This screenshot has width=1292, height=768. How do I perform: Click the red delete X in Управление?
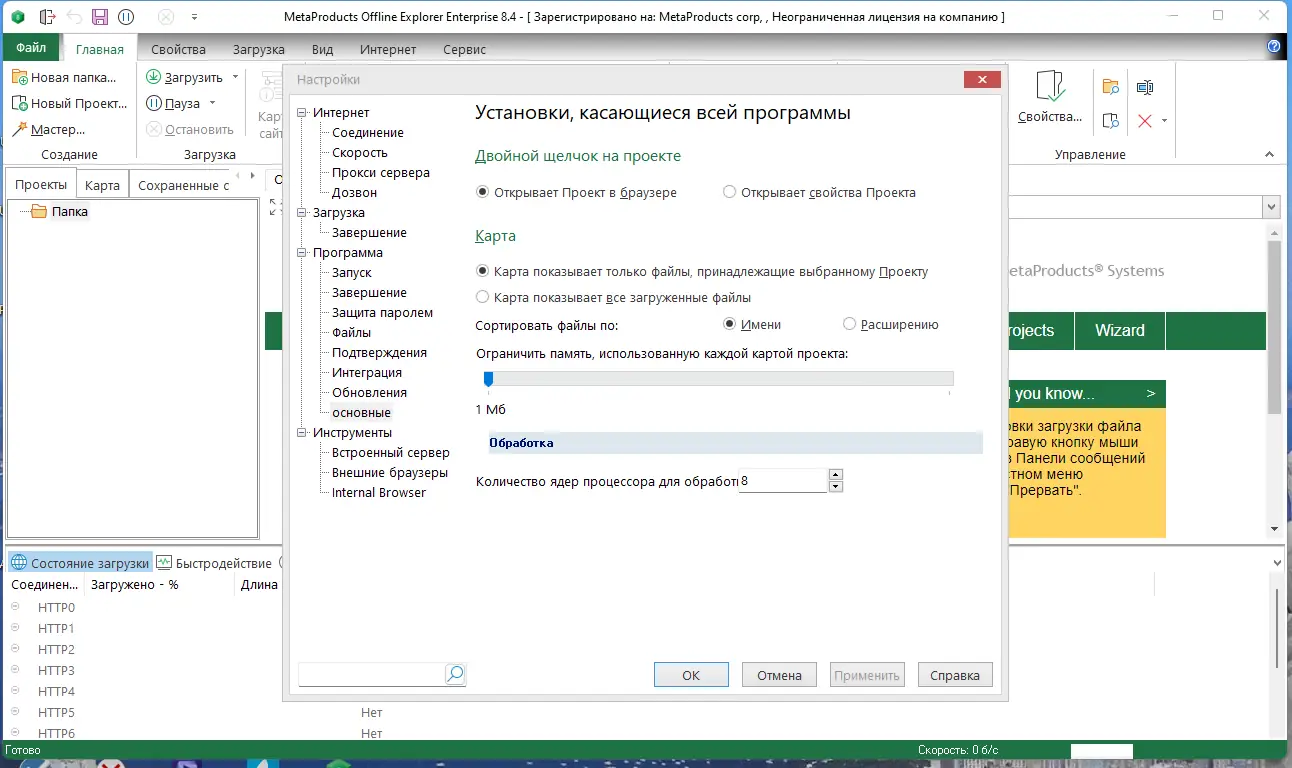tap(1145, 121)
